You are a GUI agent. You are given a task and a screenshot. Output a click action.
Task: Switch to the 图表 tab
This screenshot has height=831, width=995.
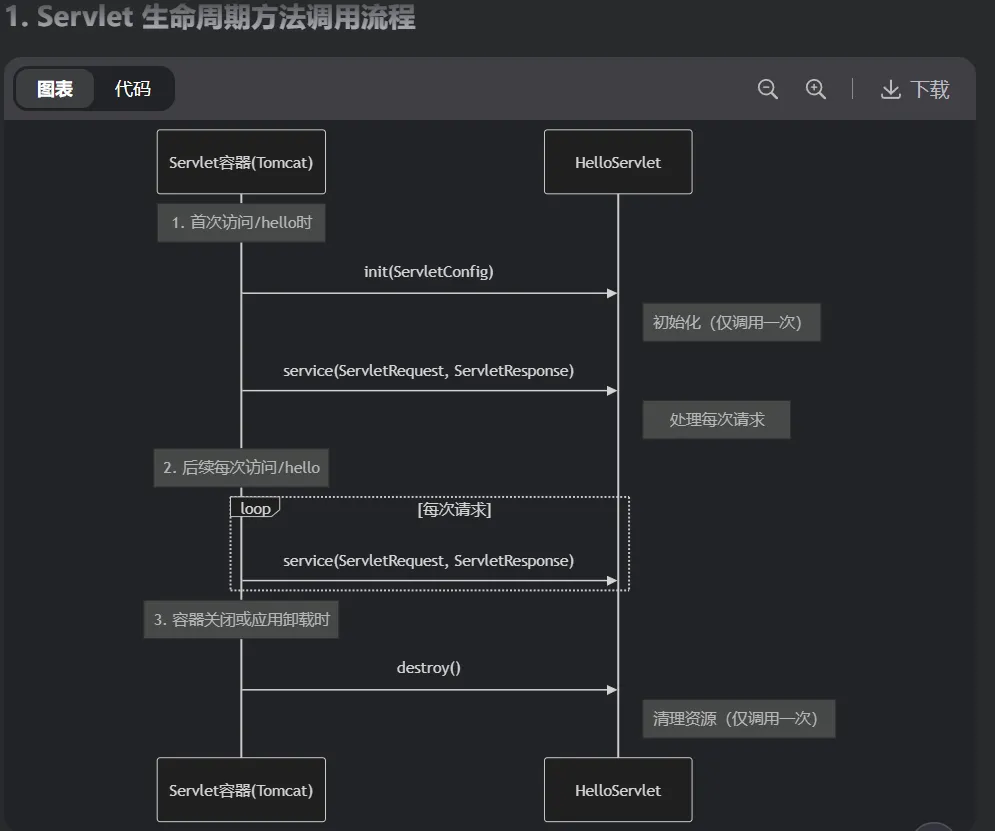[55, 89]
